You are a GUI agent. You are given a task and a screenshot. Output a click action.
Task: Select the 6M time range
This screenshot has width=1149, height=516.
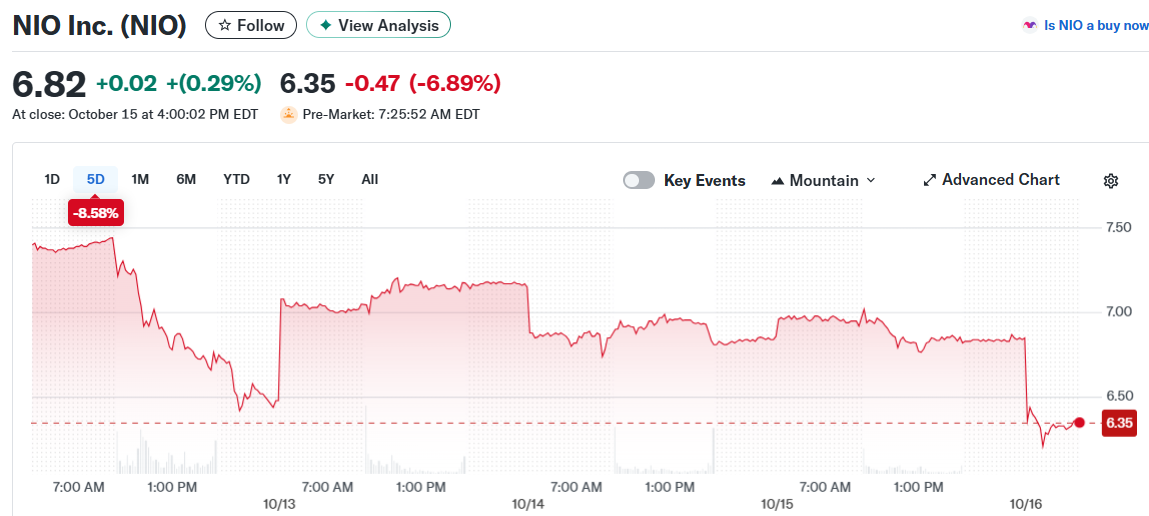pyautogui.click(x=186, y=180)
